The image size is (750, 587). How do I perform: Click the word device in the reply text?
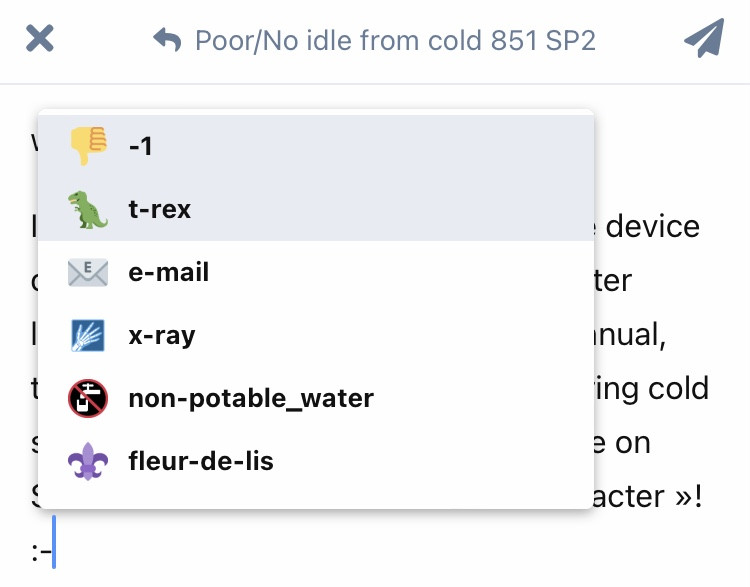[x=652, y=227]
